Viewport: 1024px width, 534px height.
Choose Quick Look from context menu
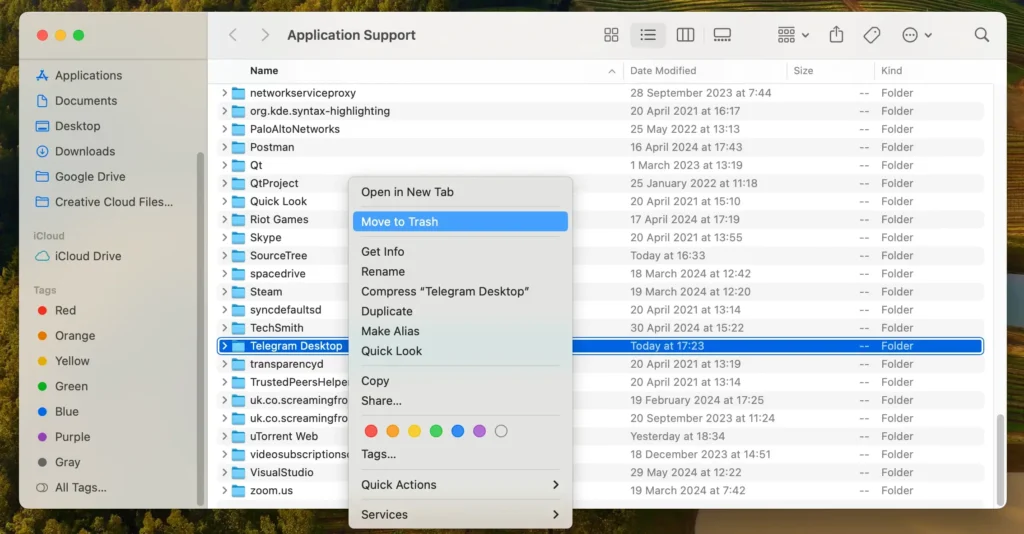[x=460, y=351]
